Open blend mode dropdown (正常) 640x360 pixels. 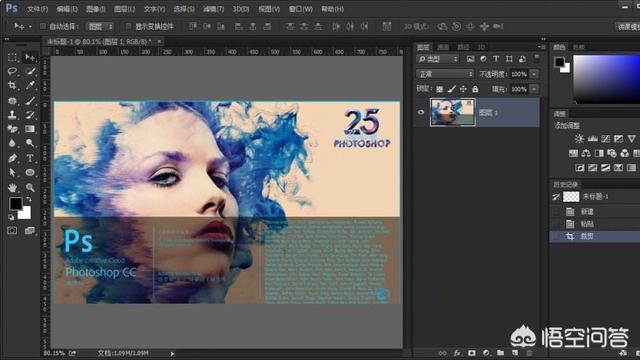click(445, 74)
